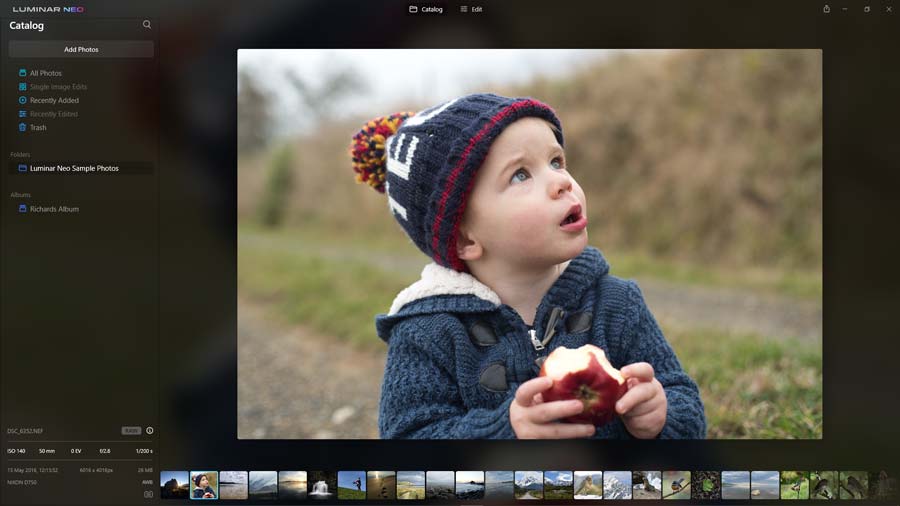The width and height of the screenshot is (900, 506).
Task: Open All Photos in the sidebar
Action: click(x=40, y=73)
